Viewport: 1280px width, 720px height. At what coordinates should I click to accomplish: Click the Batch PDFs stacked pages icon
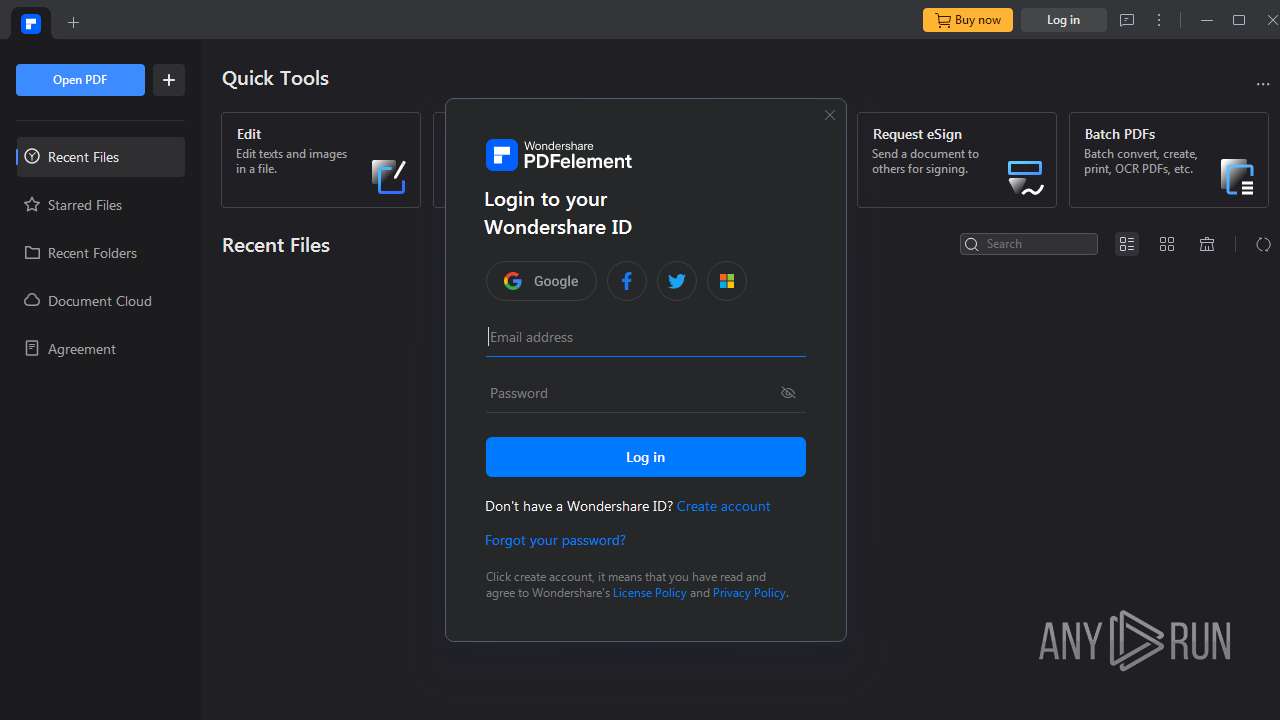coord(1237,177)
